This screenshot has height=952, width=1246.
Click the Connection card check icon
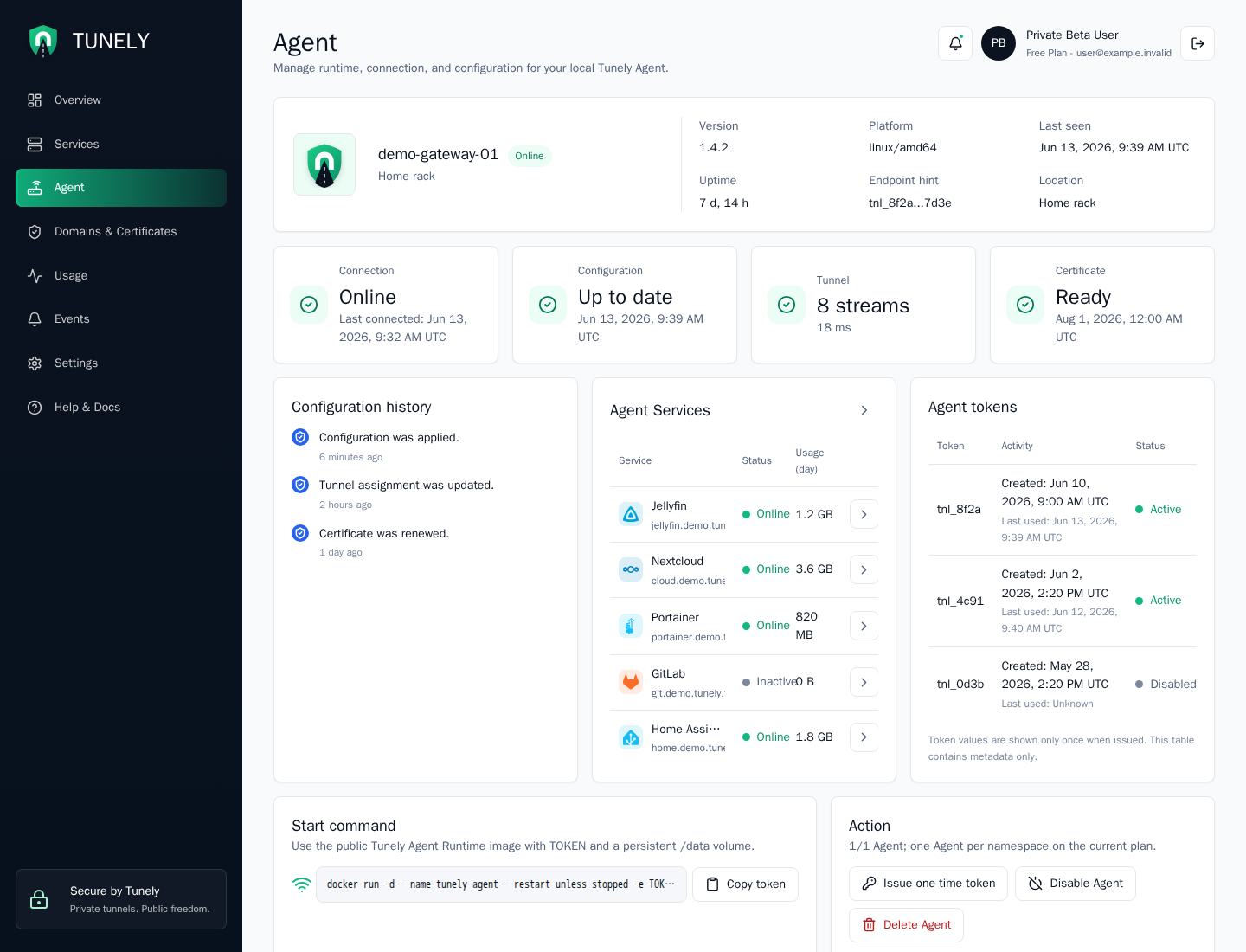(309, 305)
